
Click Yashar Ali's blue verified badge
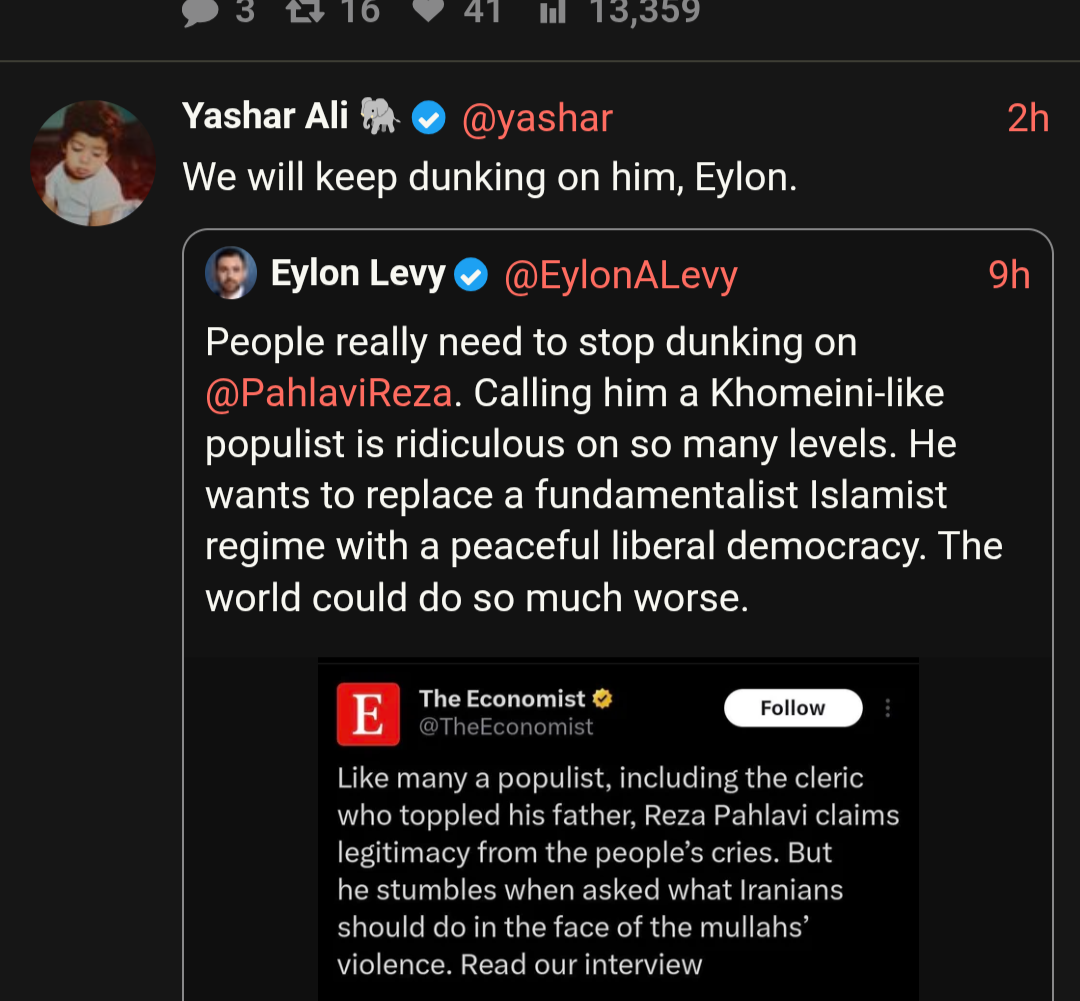pyautogui.click(x=429, y=119)
